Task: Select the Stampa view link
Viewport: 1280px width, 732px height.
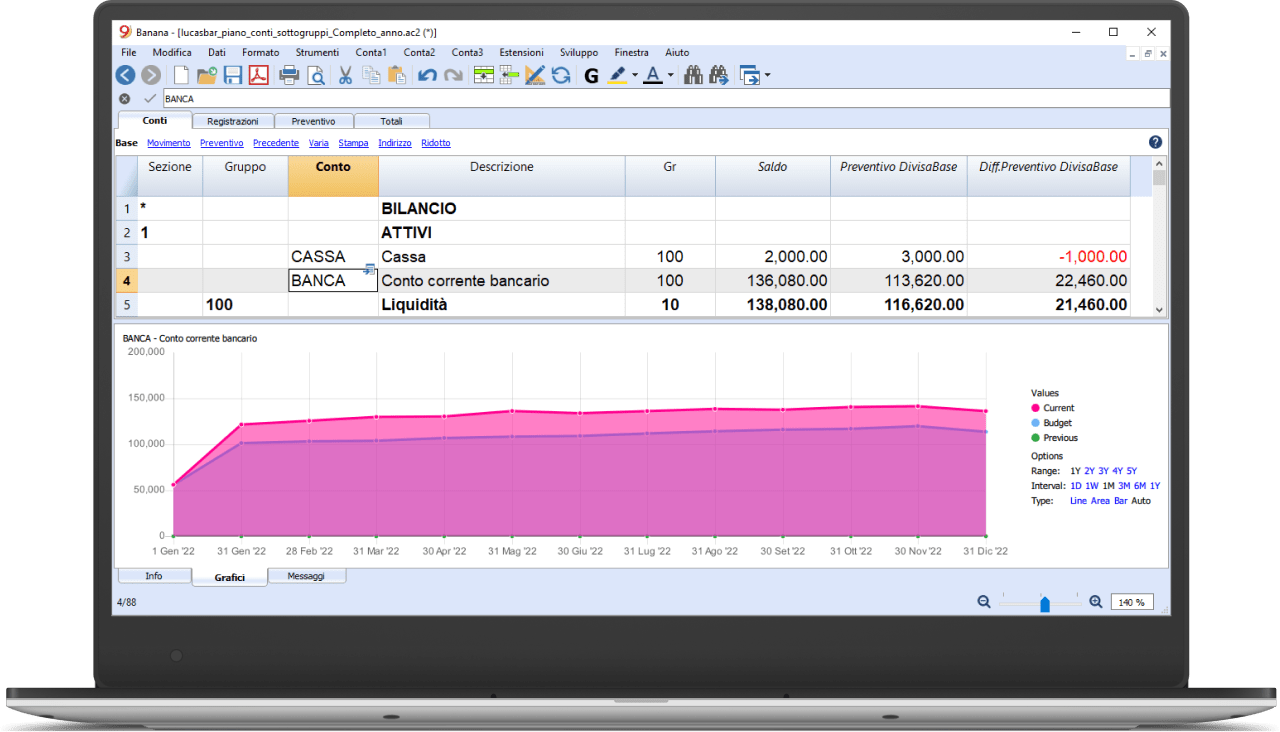Action: tap(354, 143)
